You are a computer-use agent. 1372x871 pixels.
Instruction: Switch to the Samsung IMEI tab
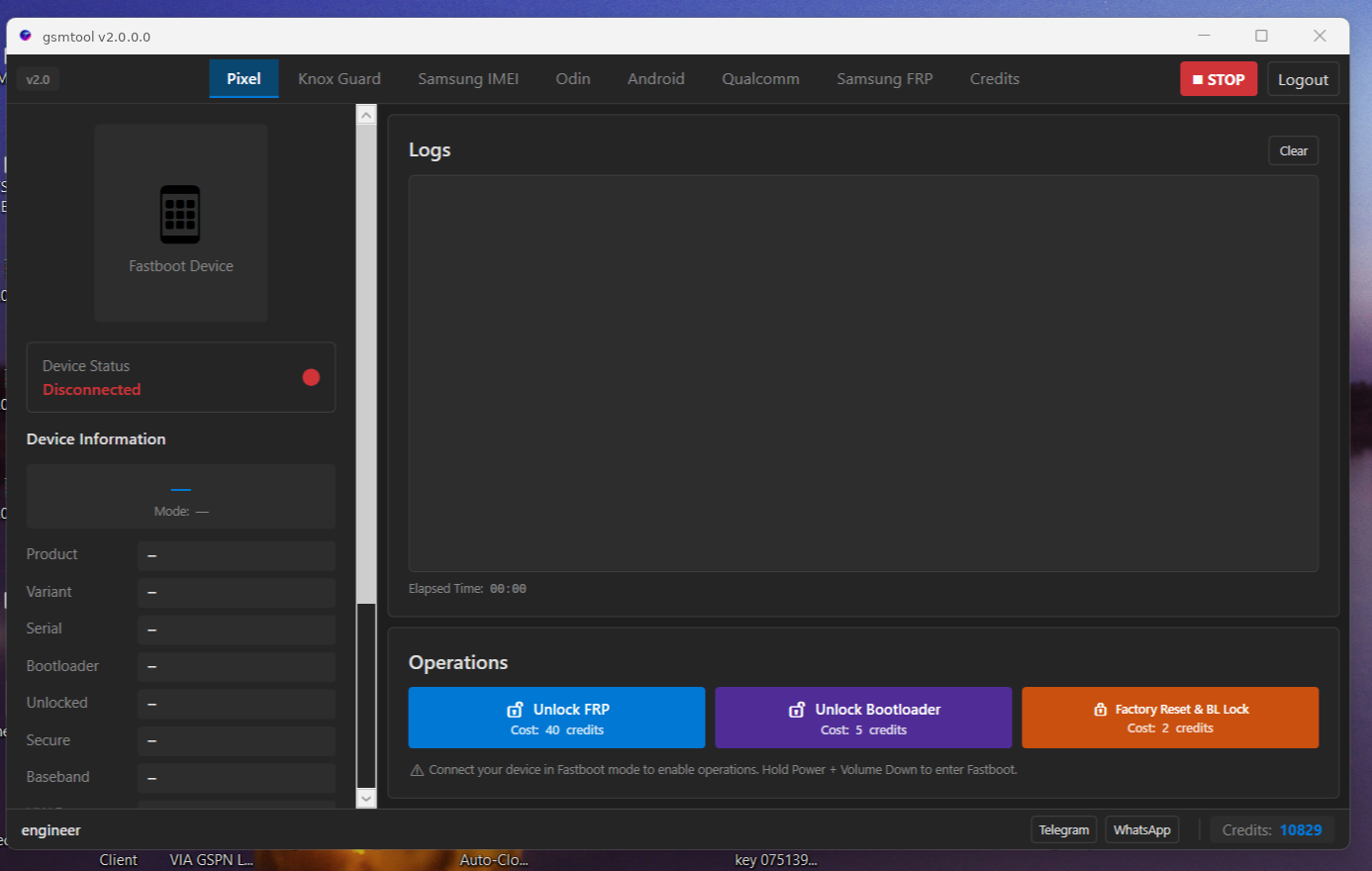click(468, 79)
